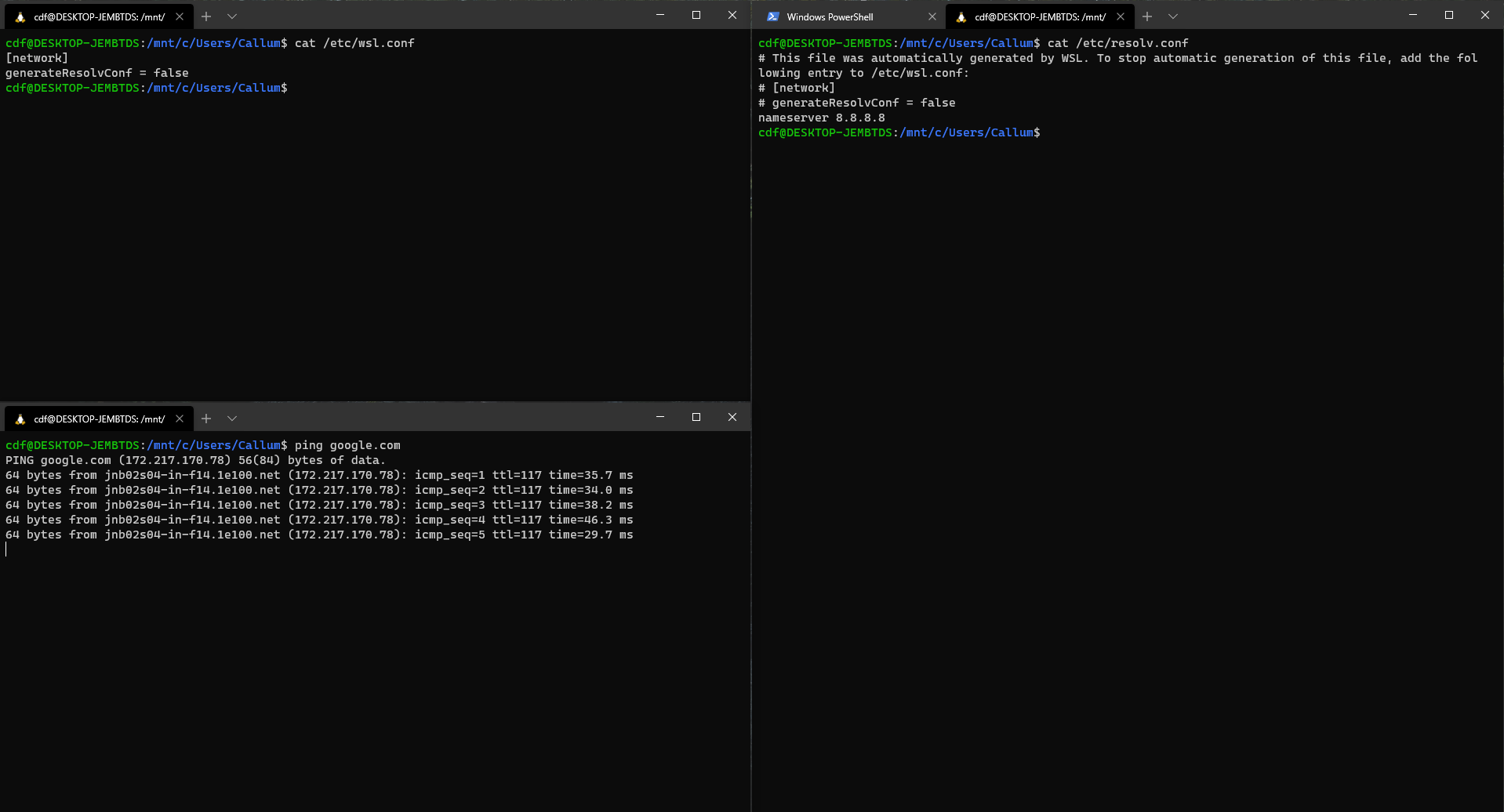Screen dimensions: 1504x812
Task: Open the tab dropdown chevron in the right window
Action: (x=1172, y=16)
